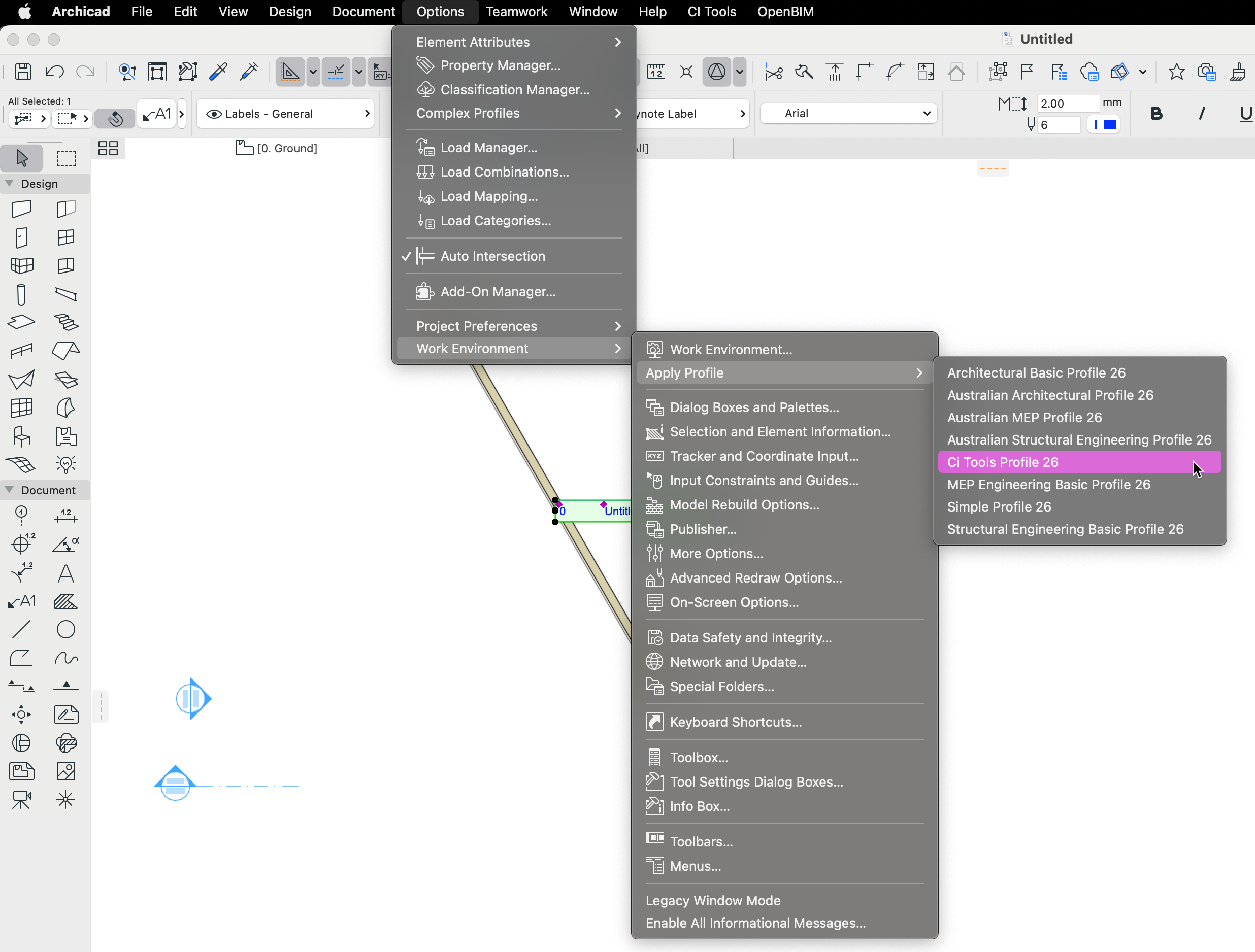
Task: Select the Arrow selection tool
Action: (21, 158)
